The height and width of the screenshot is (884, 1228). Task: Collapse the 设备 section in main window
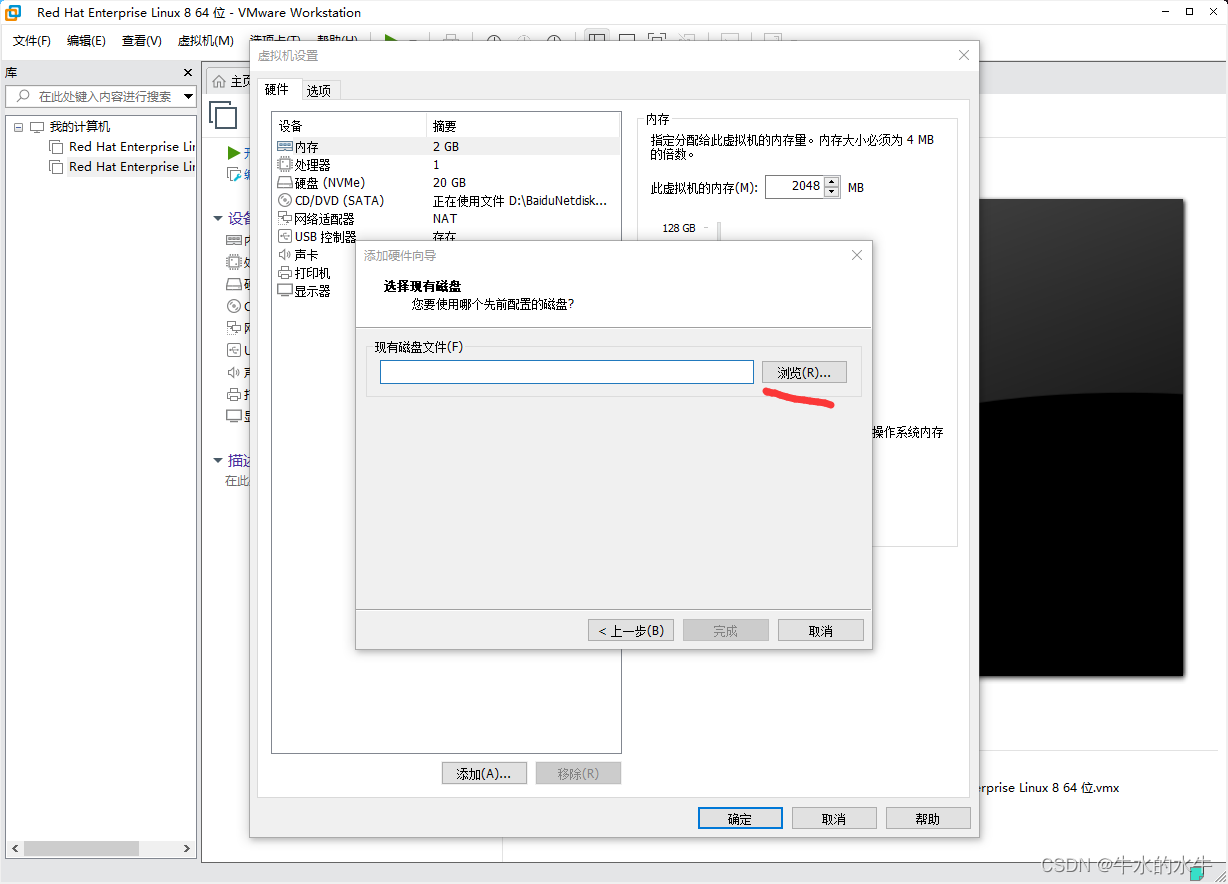[218, 218]
